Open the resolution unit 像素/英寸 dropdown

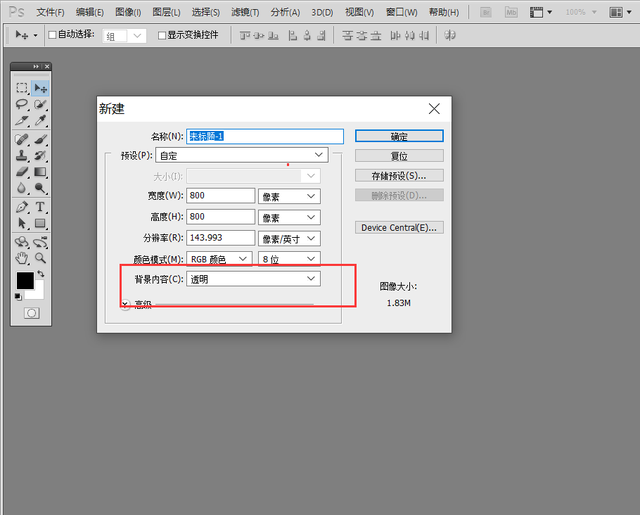point(289,239)
